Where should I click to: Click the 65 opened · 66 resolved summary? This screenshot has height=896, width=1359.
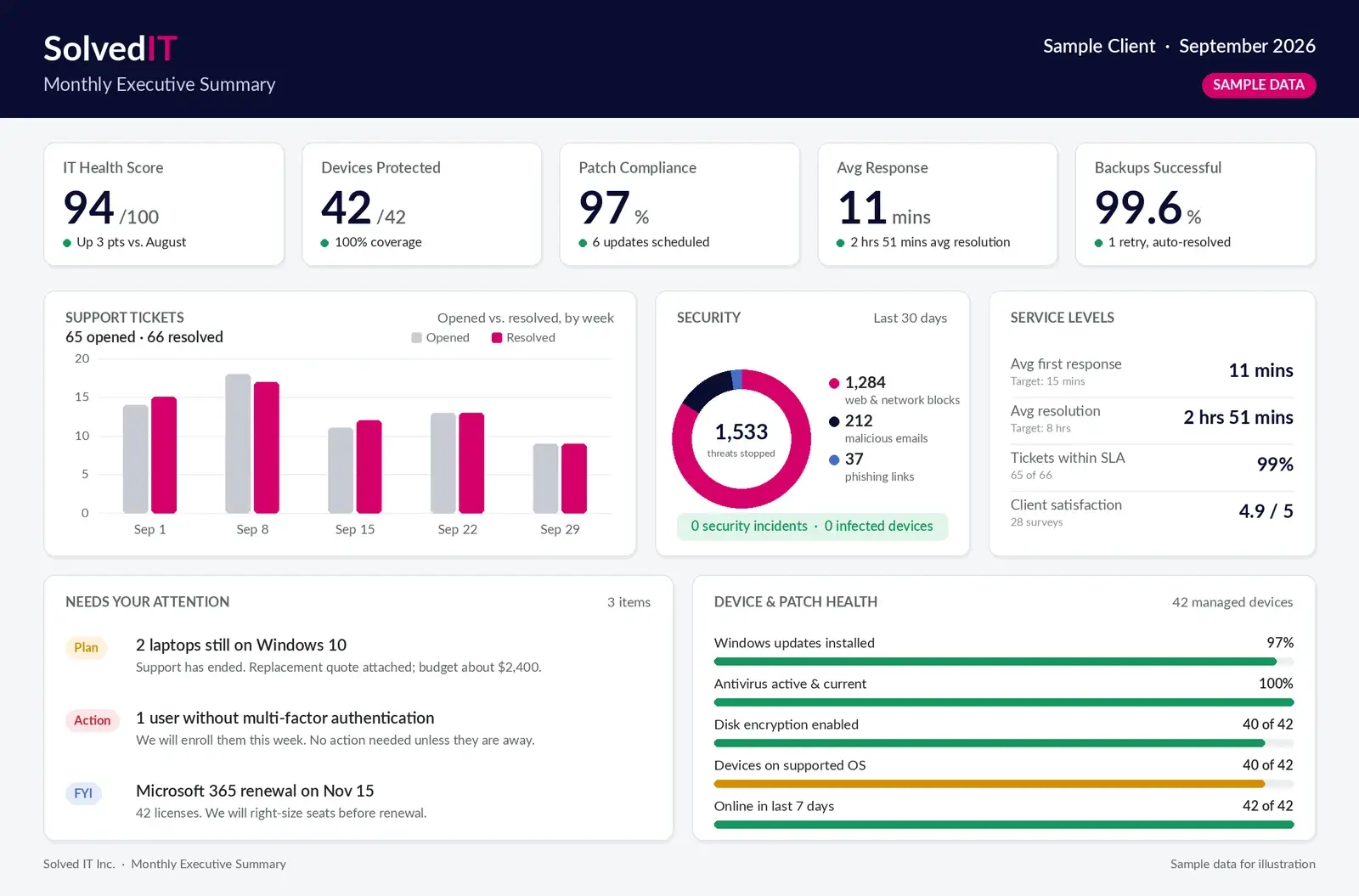(144, 337)
